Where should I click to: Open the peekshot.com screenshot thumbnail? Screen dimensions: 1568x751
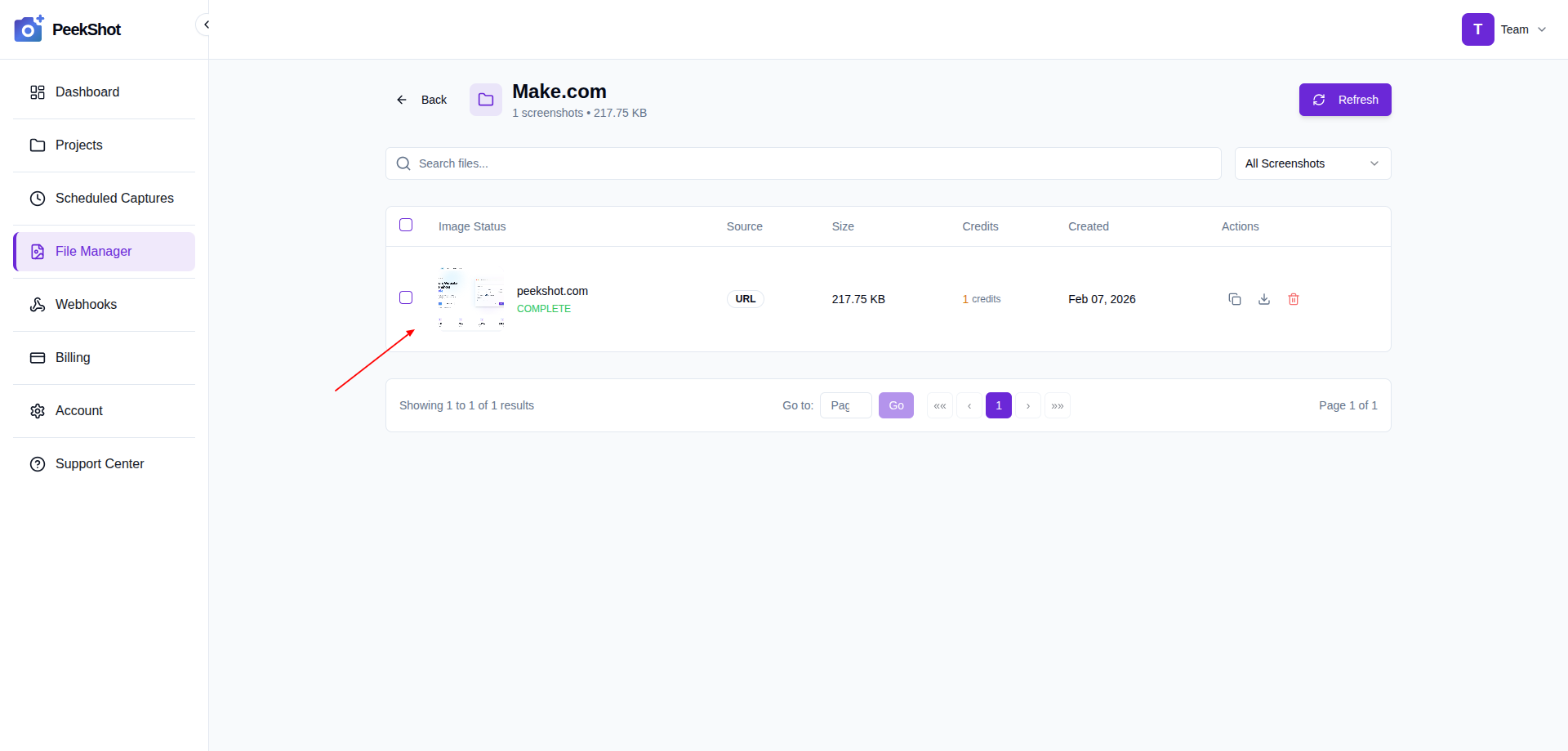pos(471,298)
